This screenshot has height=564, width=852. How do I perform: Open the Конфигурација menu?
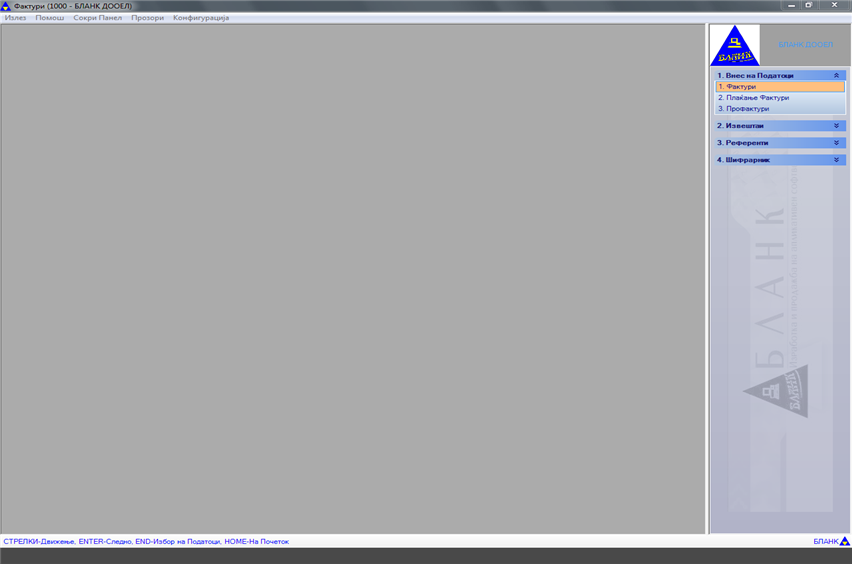click(x=200, y=18)
